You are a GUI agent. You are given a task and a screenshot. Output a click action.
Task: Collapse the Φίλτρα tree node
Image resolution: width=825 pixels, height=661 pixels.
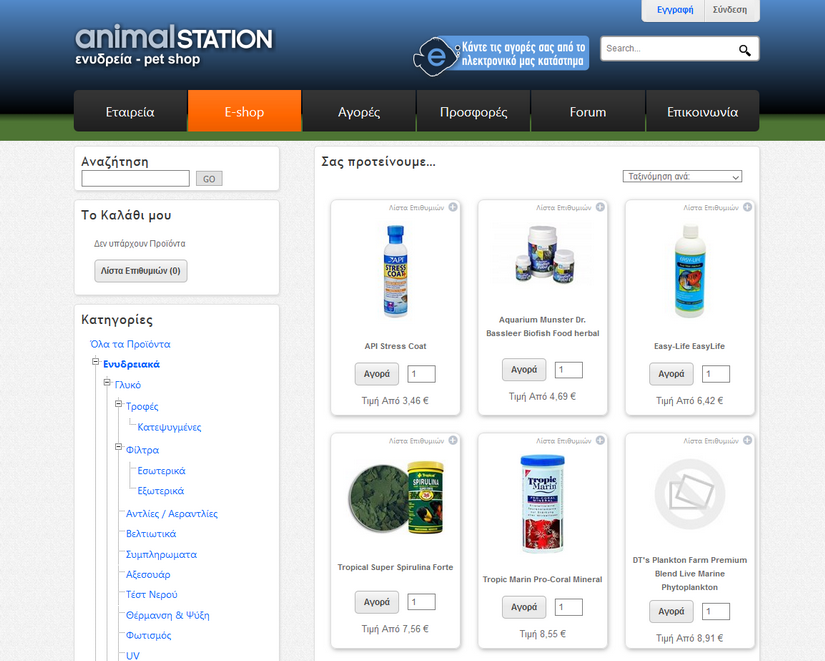pyautogui.click(x=118, y=448)
